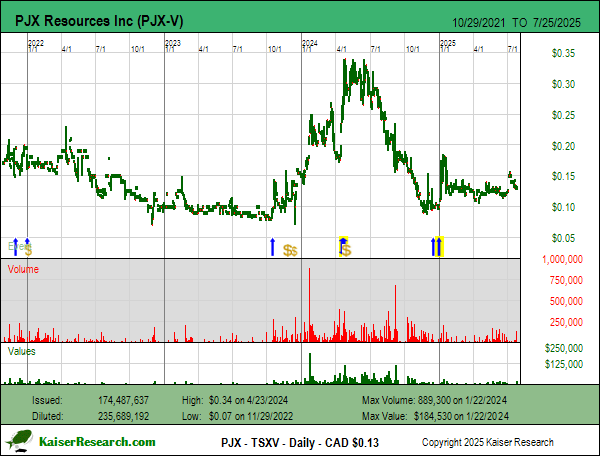
Task: Click the yellow-highlighted event arrow at January 2025
Action: (x=439, y=246)
